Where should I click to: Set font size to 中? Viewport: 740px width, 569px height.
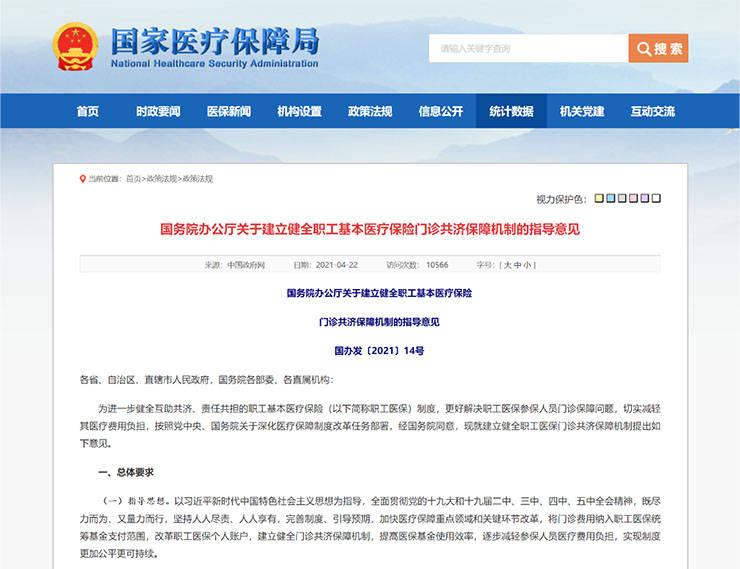click(517, 265)
